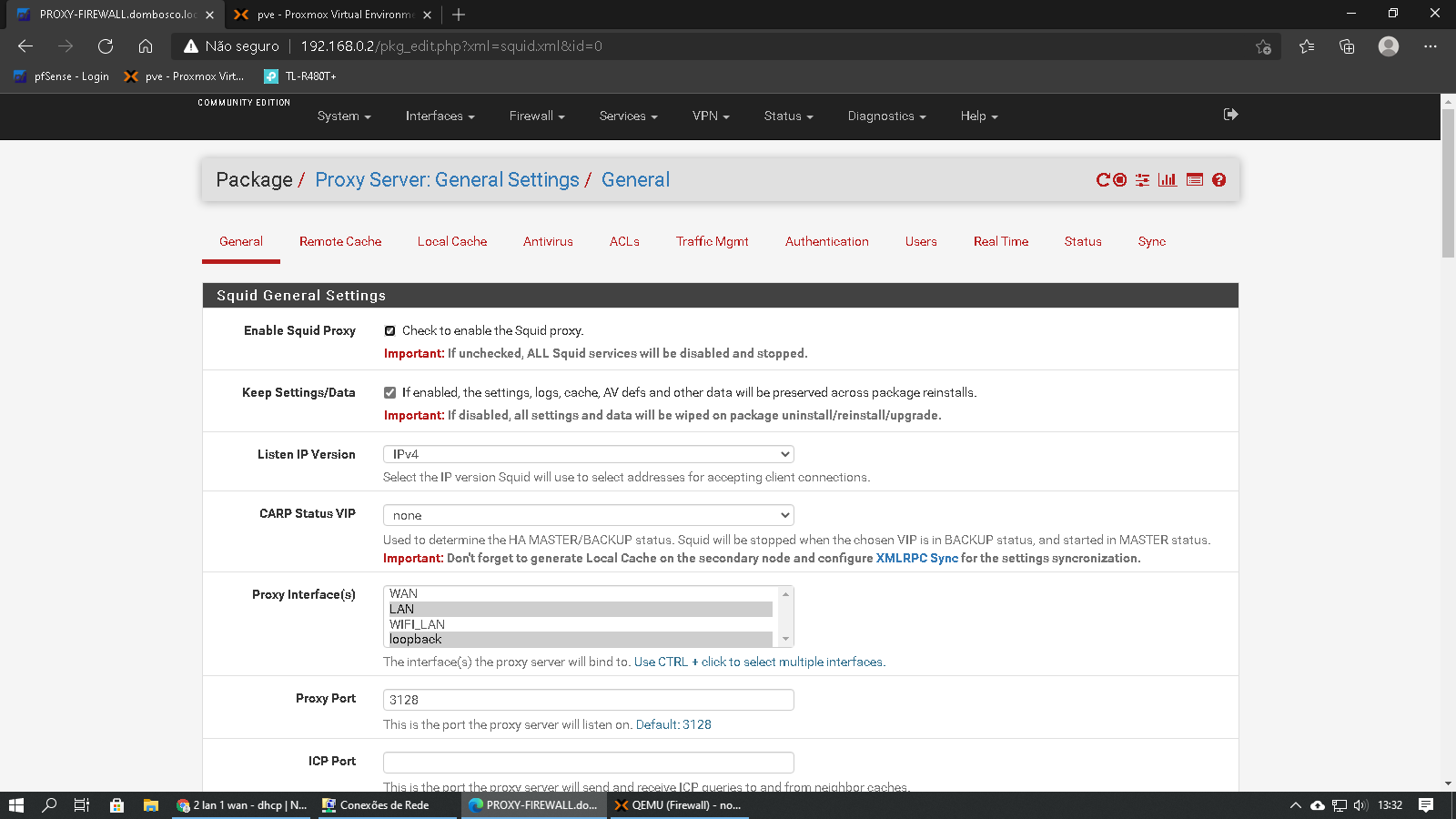1456x819 pixels.
Task: Open Microsoft Store from the taskbar
Action: pyautogui.click(x=116, y=805)
